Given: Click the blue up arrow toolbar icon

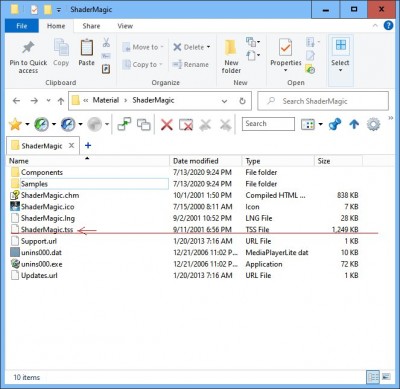Looking at the screenshot, I should click(x=354, y=125).
